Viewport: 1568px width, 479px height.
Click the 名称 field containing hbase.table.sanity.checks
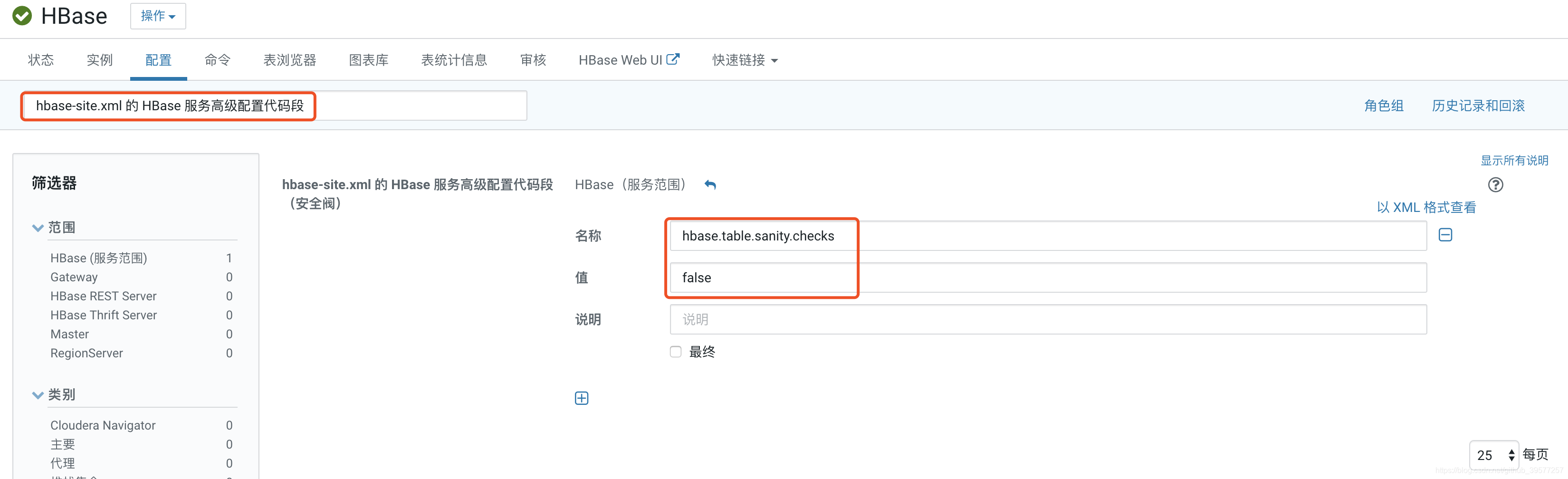(1048, 236)
